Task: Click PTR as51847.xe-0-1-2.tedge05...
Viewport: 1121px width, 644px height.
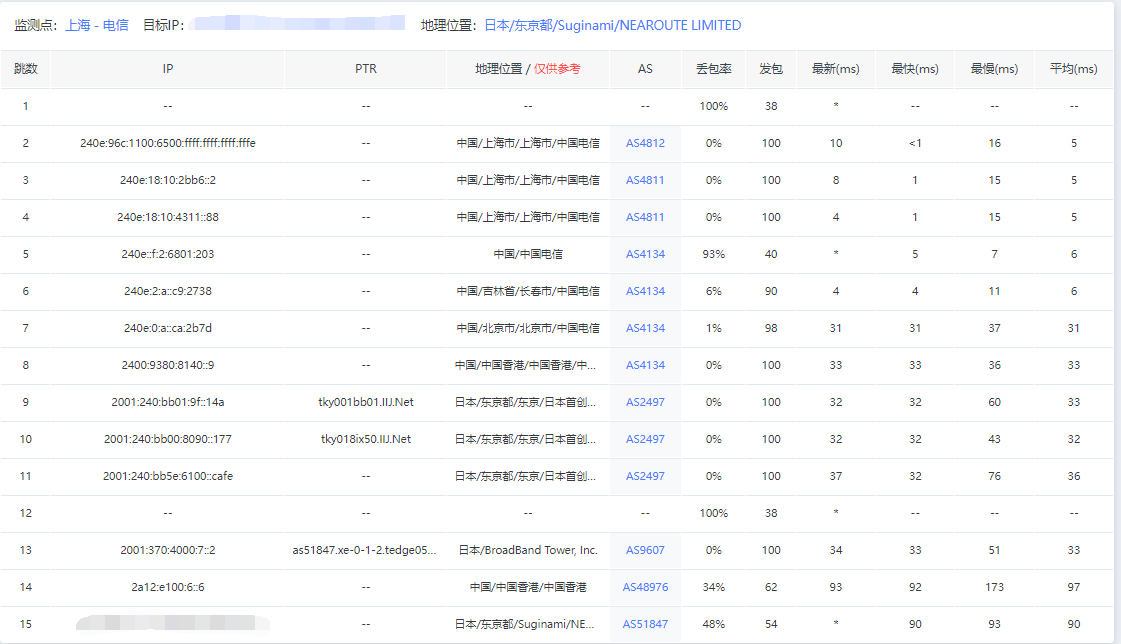Action: pyautogui.click(x=364, y=550)
